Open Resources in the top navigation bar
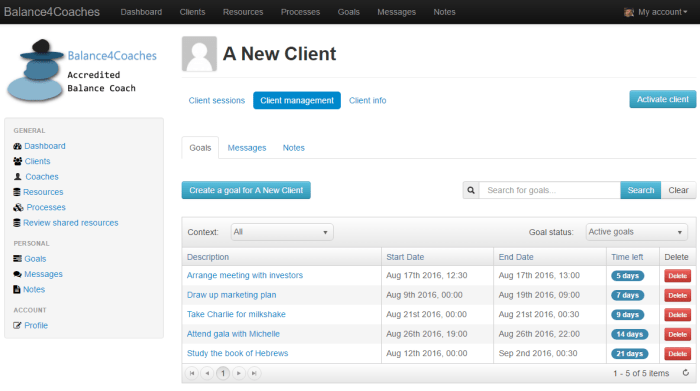 tap(243, 12)
